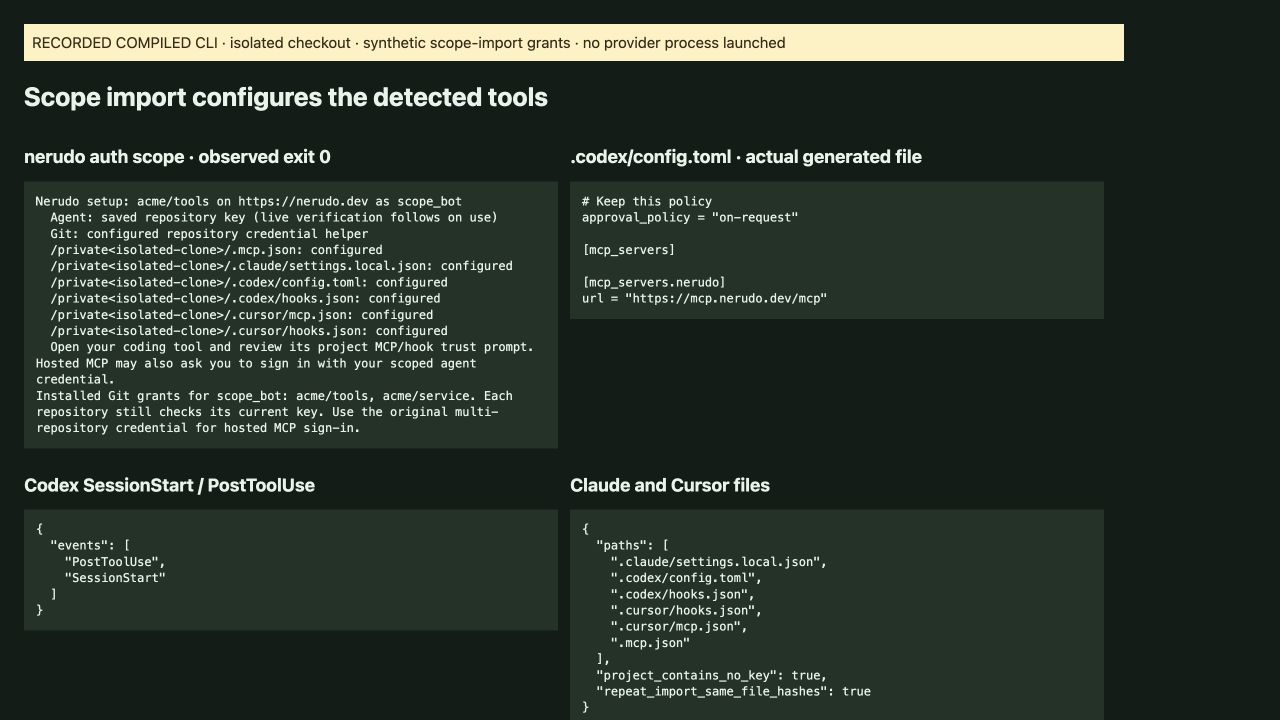Click the "events": [ key in the JSON
This screenshot has height=720, width=1280.
pos(91,545)
